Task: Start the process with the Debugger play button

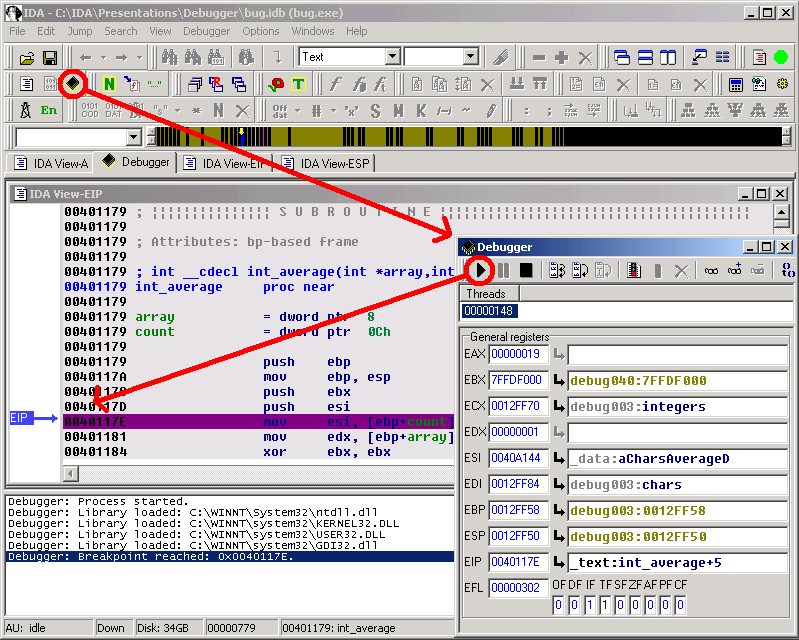Action: [480, 271]
